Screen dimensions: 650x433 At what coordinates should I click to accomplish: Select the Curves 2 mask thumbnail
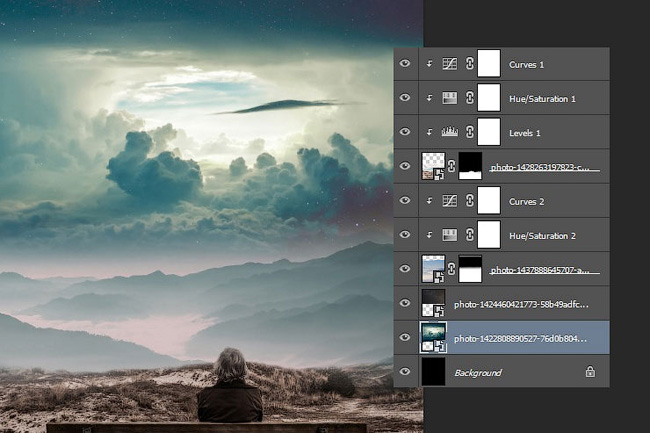(489, 201)
